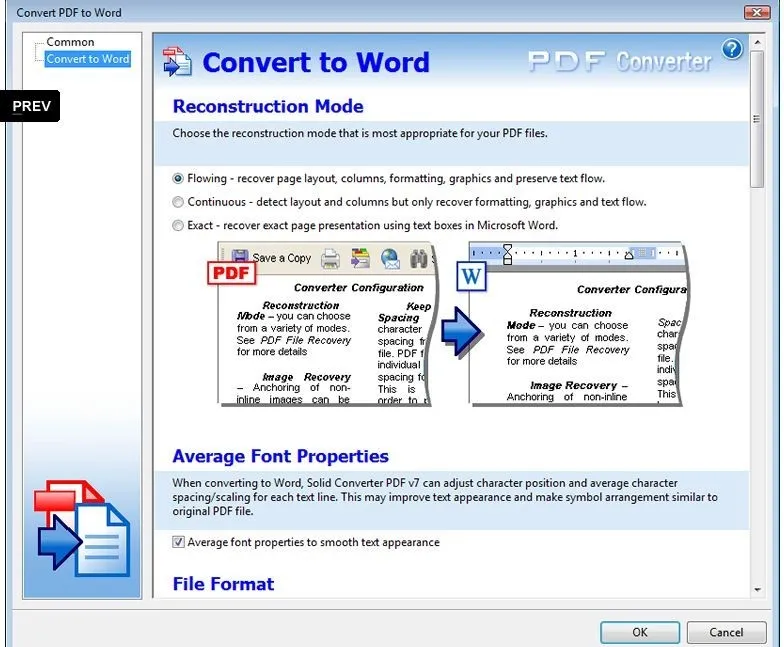Select the Continuous reconstruction mode
Viewport: 784px width, 647px height.
coord(178,202)
